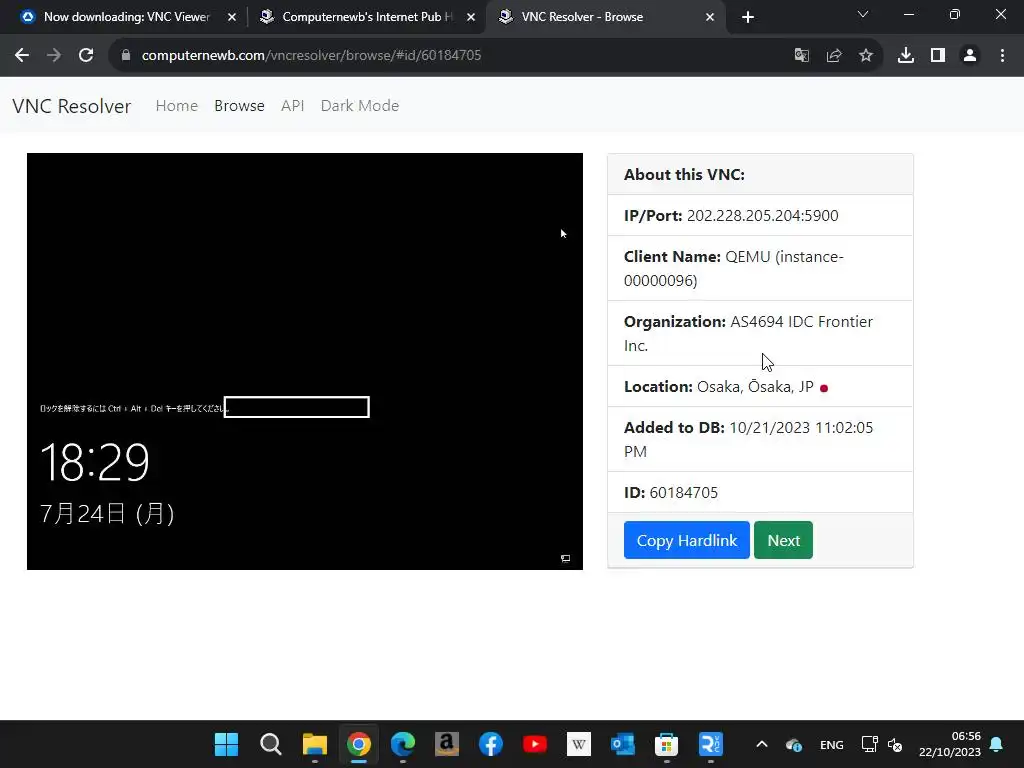
Task: Switch to the Now downloading: VNC Viewer tab
Action: (x=127, y=17)
